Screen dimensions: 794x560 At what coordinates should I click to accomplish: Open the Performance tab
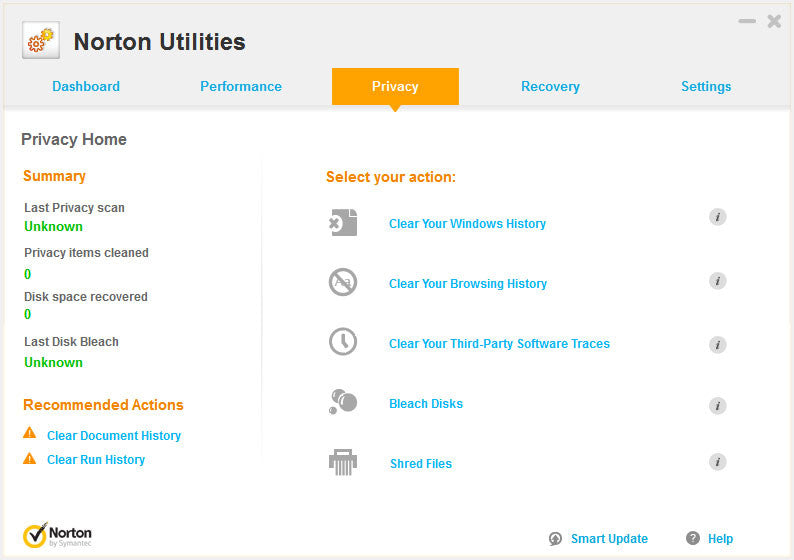coord(241,87)
